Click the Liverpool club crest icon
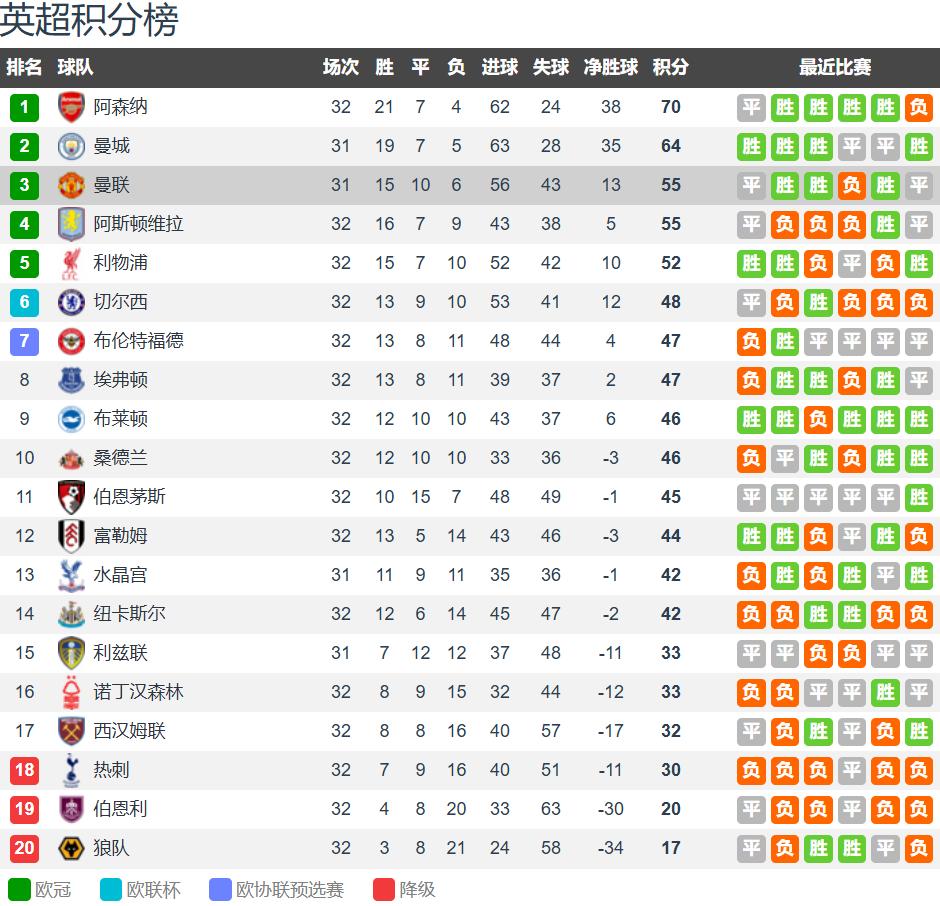 coord(72,263)
